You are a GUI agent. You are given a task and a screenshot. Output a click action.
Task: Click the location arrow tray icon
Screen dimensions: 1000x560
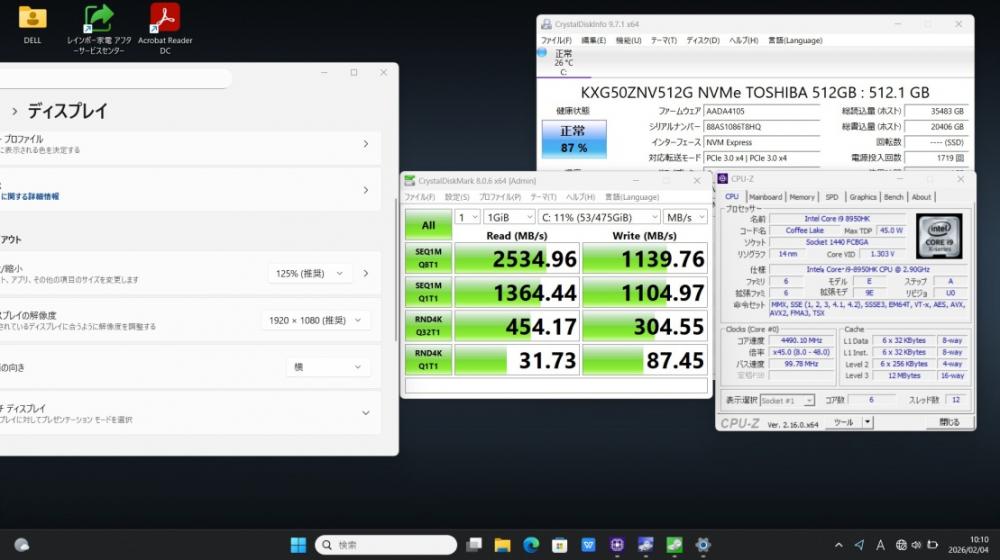[860, 545]
